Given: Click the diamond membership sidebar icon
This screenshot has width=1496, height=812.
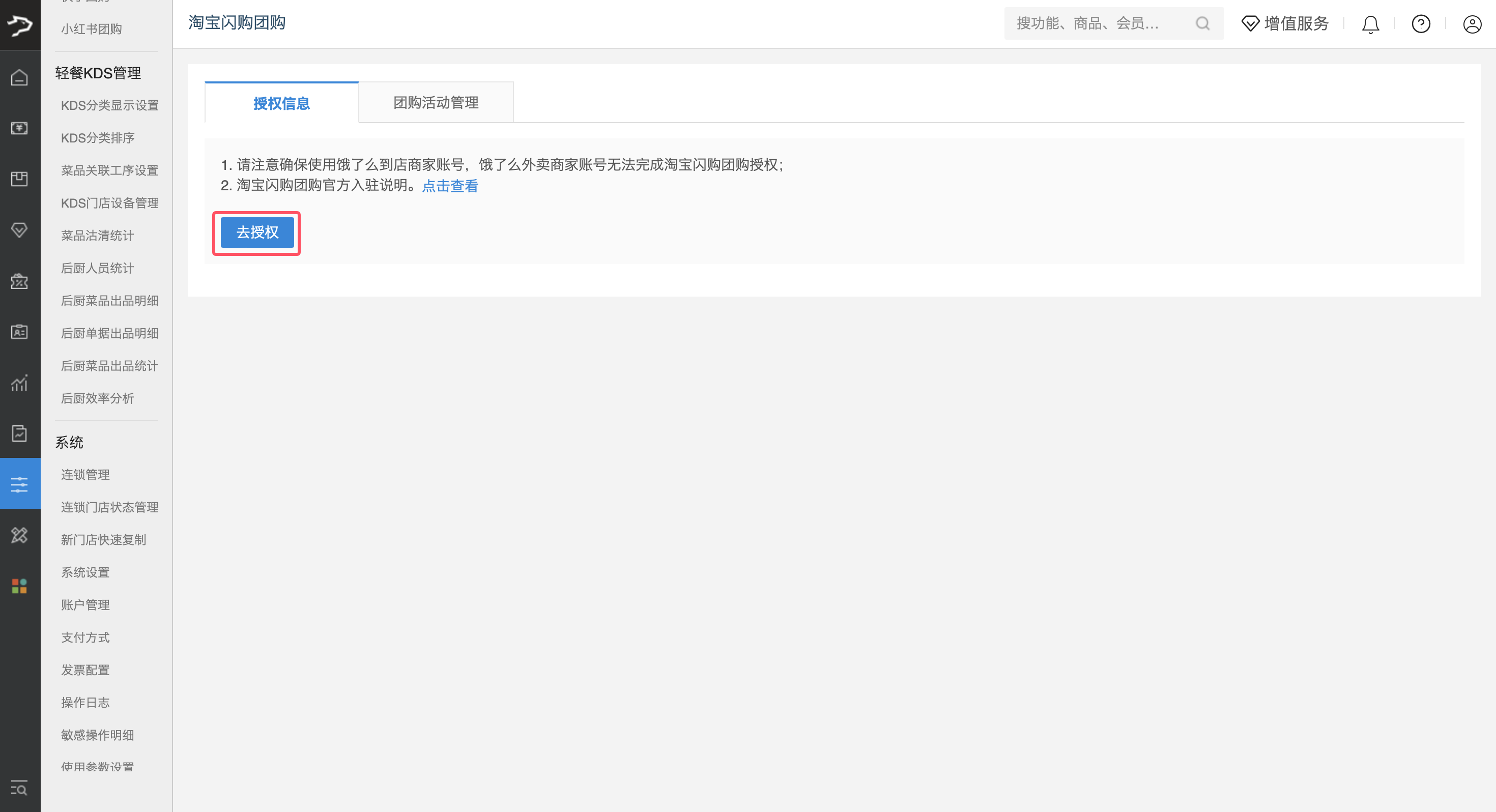Looking at the screenshot, I should (20, 230).
